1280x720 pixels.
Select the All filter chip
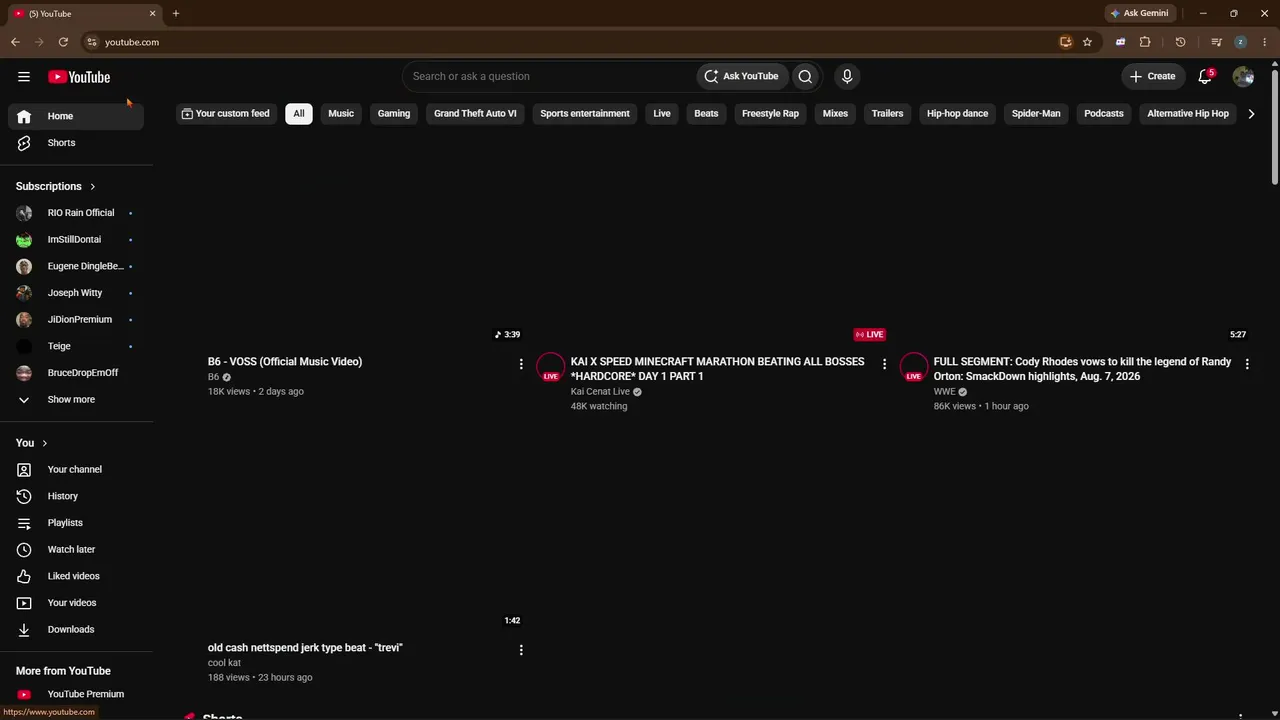pos(298,114)
